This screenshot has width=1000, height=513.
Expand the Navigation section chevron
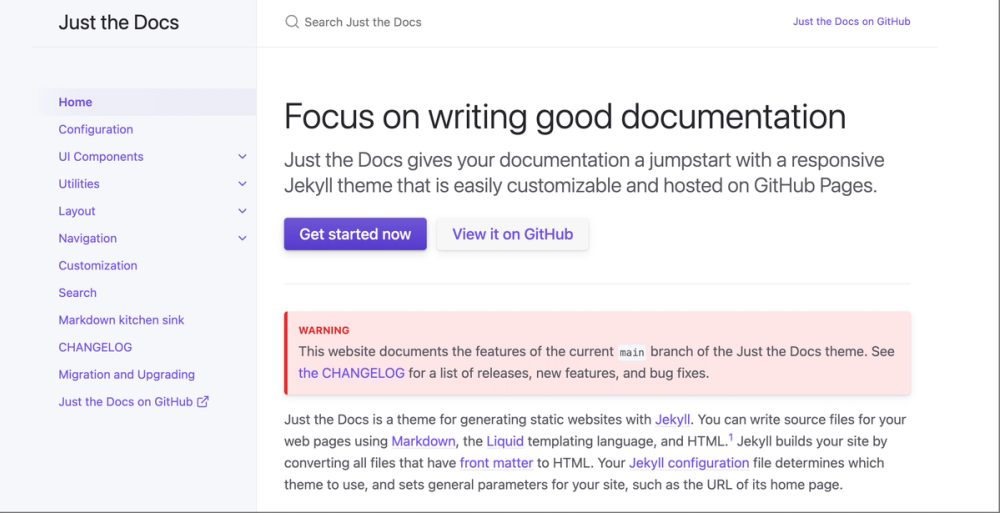242,238
